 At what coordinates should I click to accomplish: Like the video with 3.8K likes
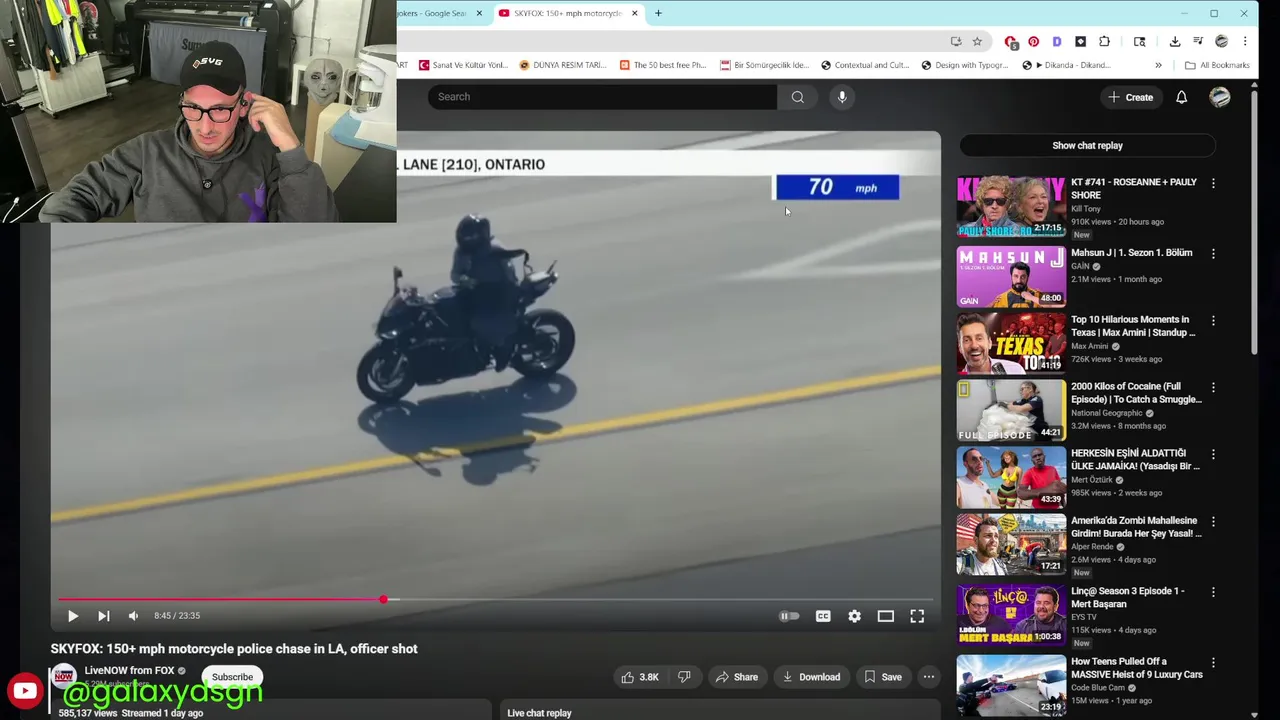click(x=640, y=677)
